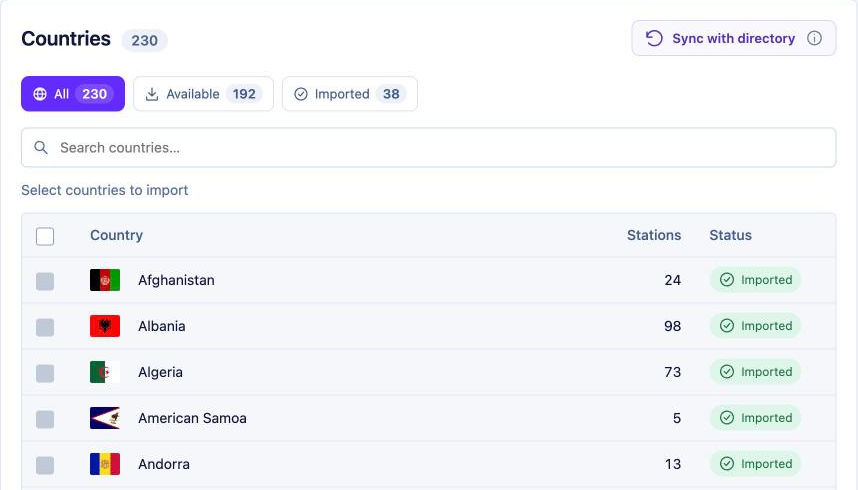This screenshot has width=858, height=490.
Task: Click station count 73 for Algeria
Action: click(x=673, y=372)
